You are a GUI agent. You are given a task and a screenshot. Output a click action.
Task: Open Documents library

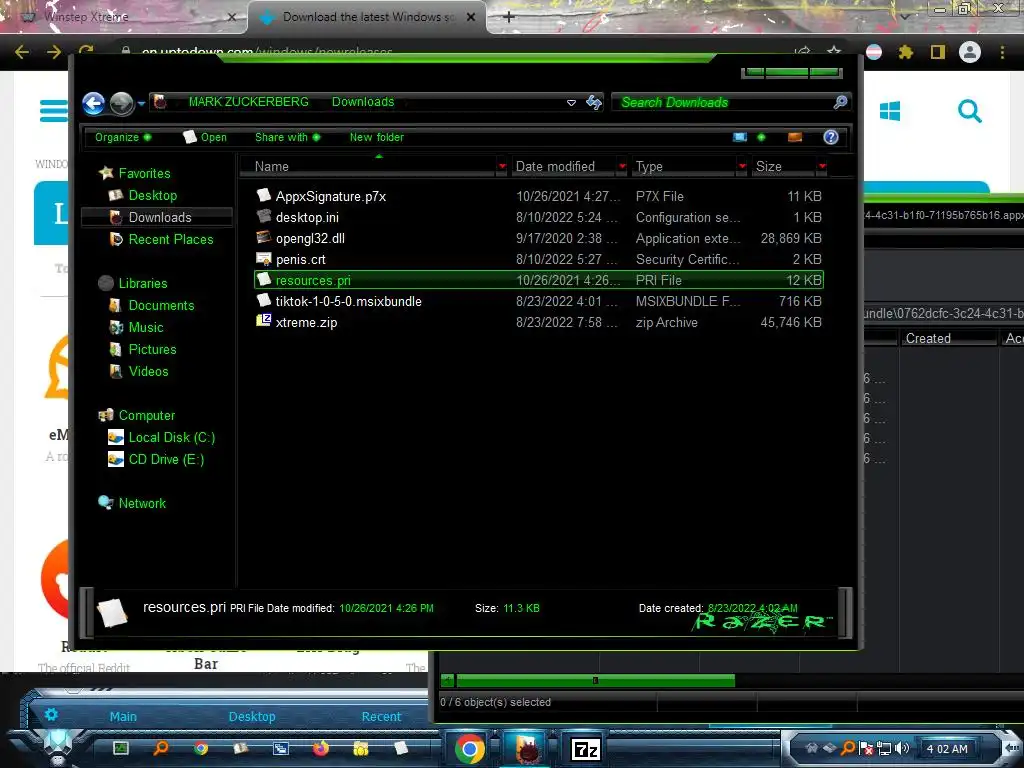tap(161, 305)
